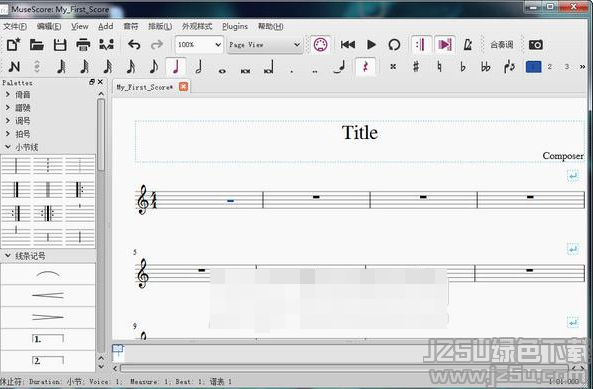Click the metronome icon

point(468,45)
